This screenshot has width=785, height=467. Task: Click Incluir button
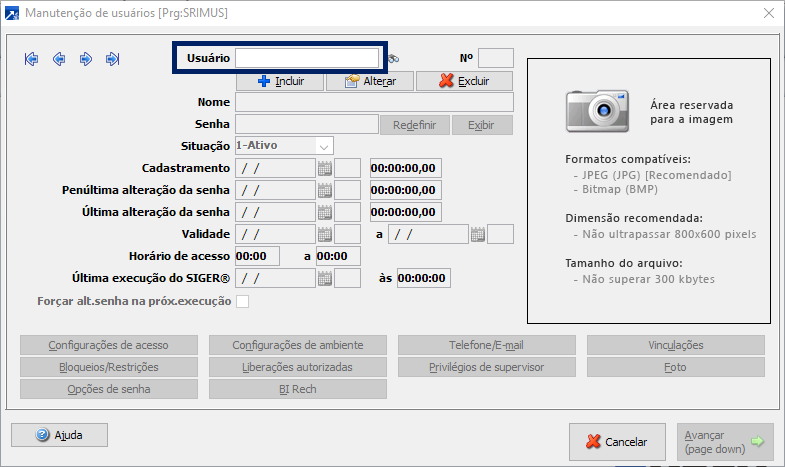pos(280,81)
